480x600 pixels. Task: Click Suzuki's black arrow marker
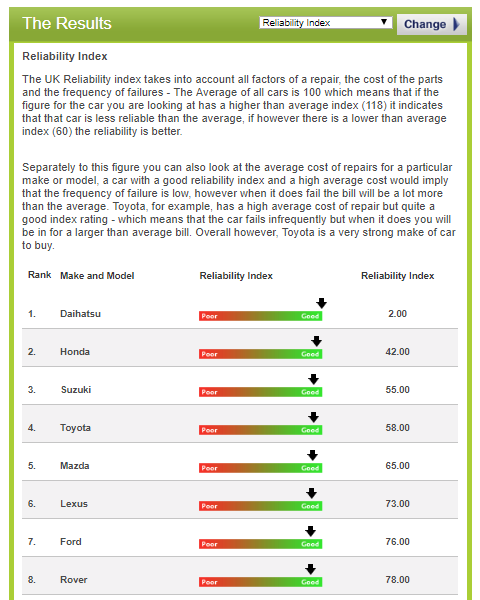point(313,379)
